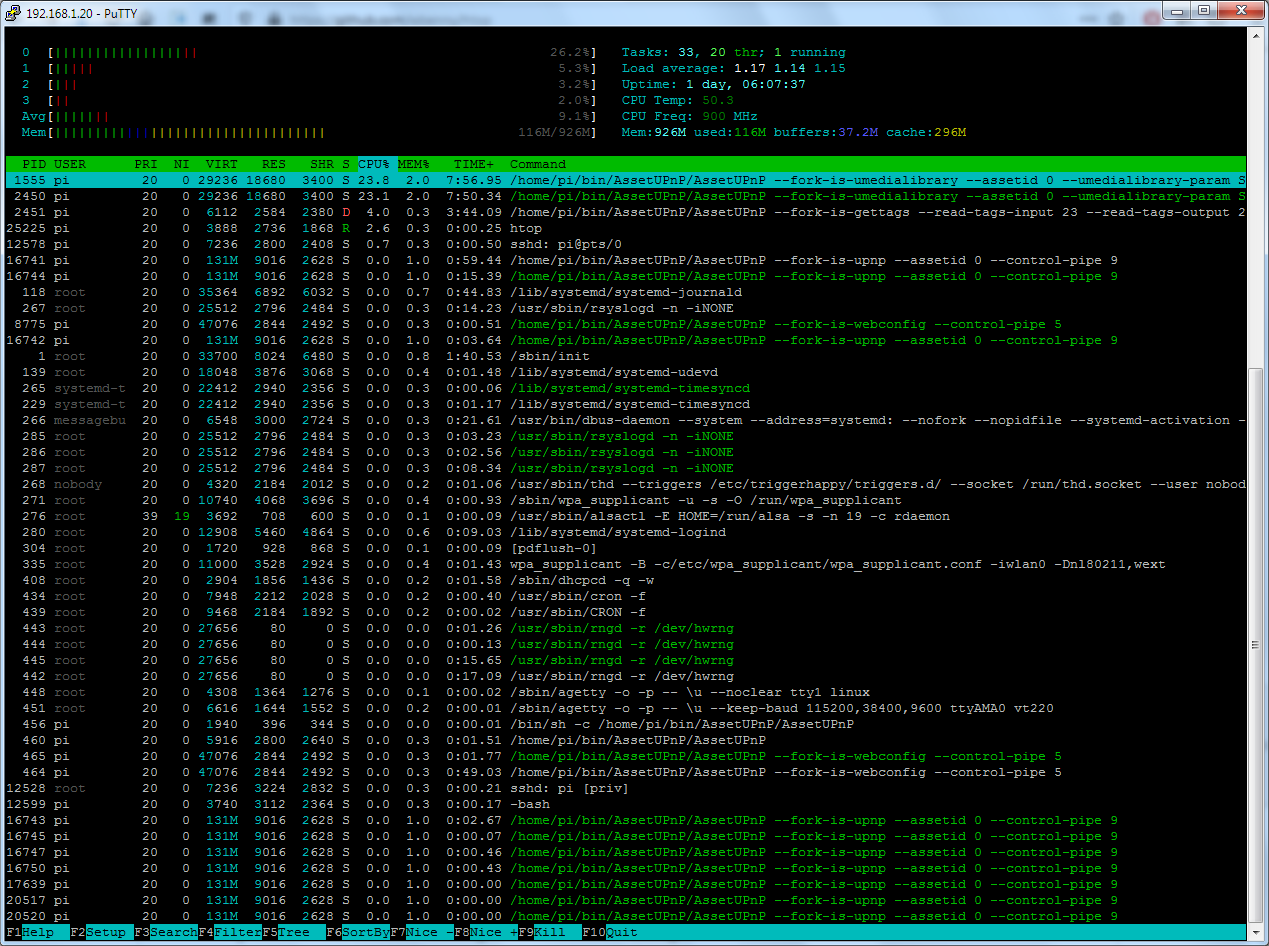Sort by PRI column header

[146, 164]
